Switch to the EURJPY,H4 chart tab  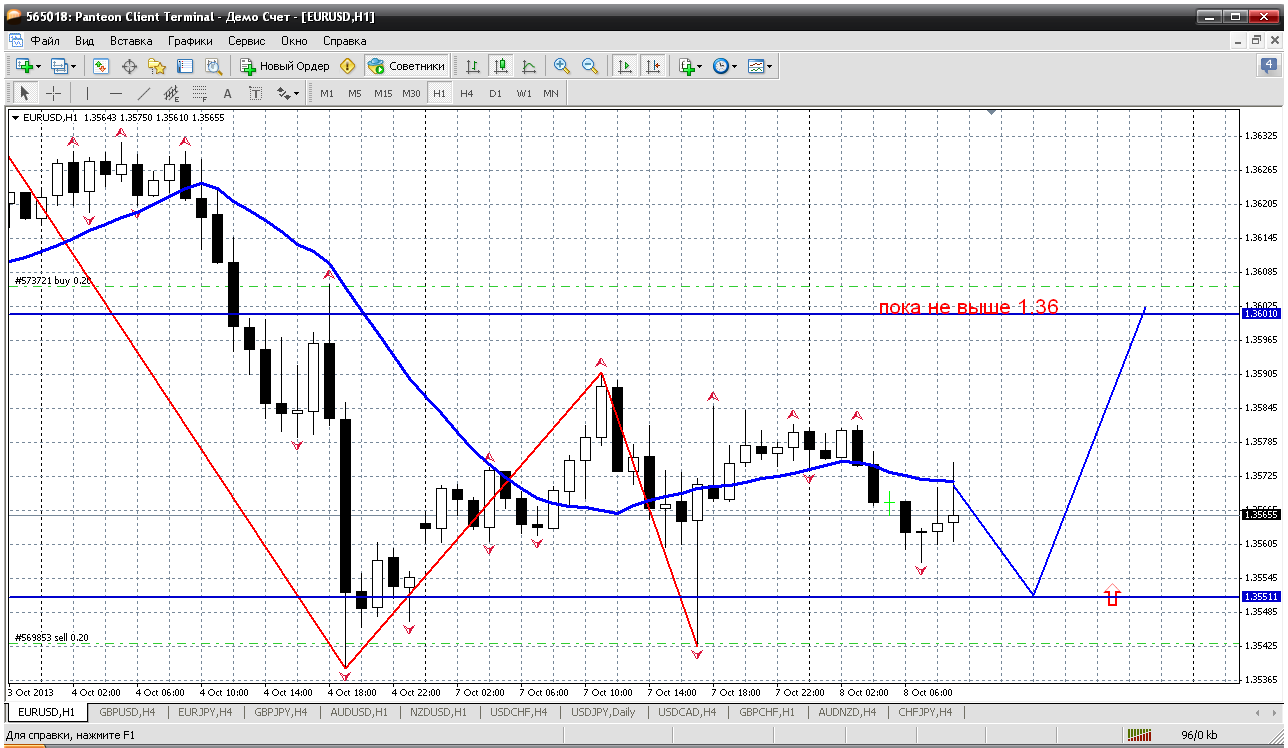[205, 712]
